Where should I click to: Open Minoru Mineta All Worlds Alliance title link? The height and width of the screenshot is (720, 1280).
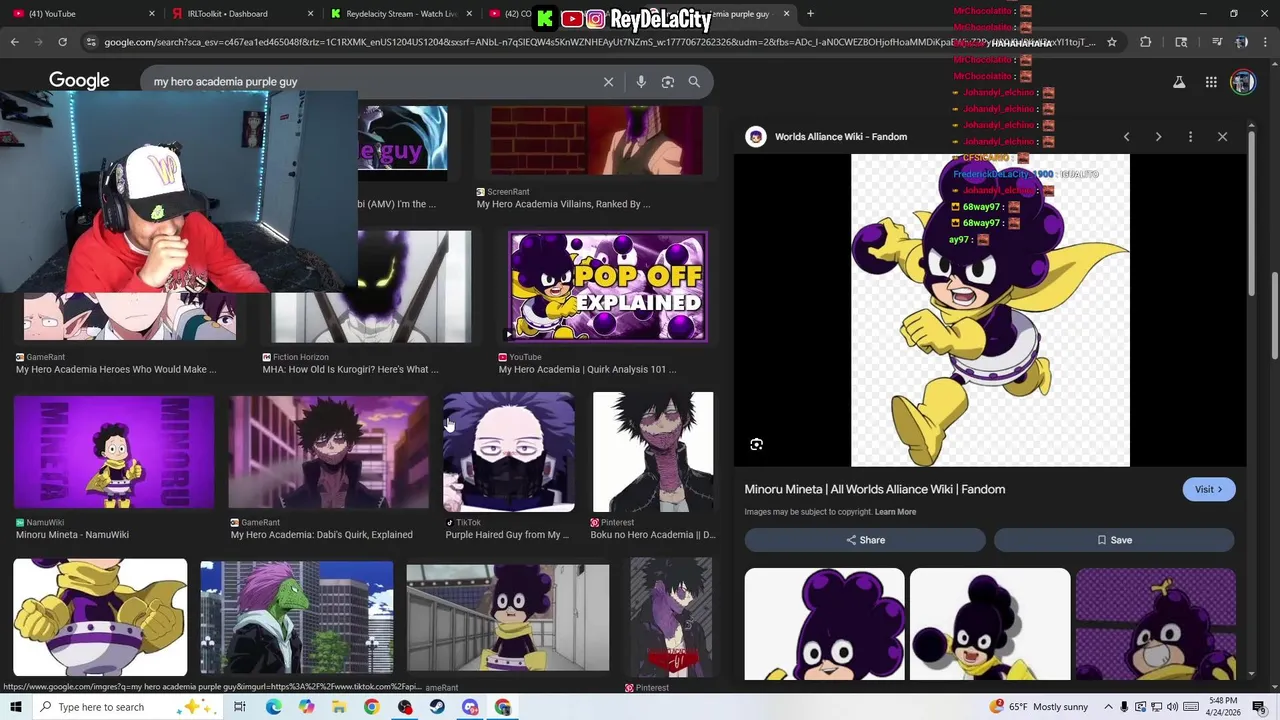(x=875, y=489)
